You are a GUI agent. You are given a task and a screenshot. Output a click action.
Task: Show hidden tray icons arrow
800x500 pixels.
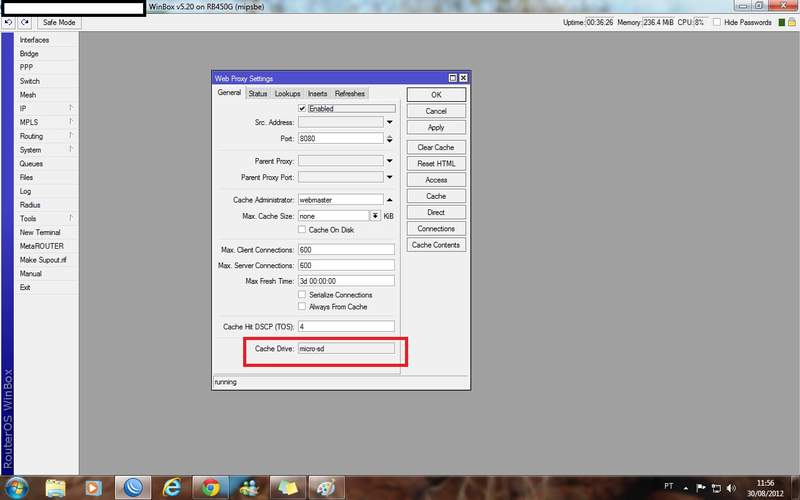click(686, 488)
